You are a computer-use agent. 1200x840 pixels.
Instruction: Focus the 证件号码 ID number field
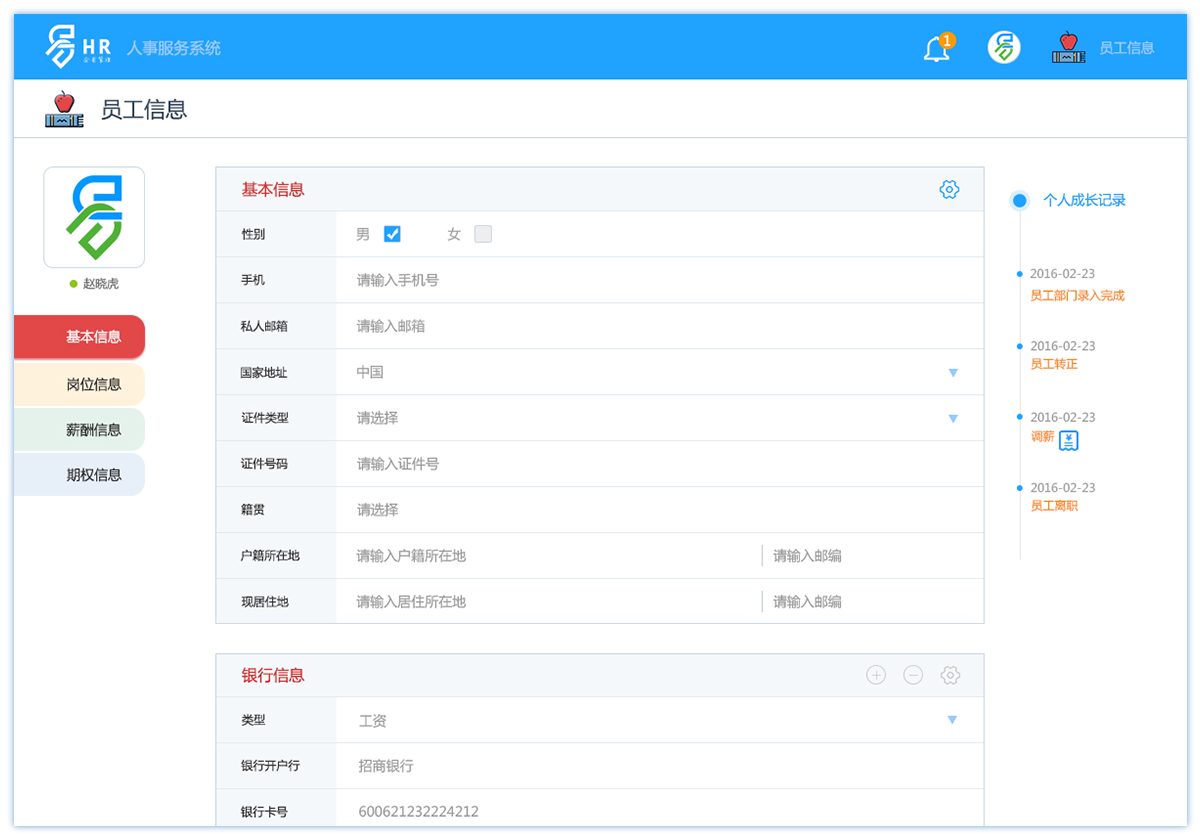660,464
